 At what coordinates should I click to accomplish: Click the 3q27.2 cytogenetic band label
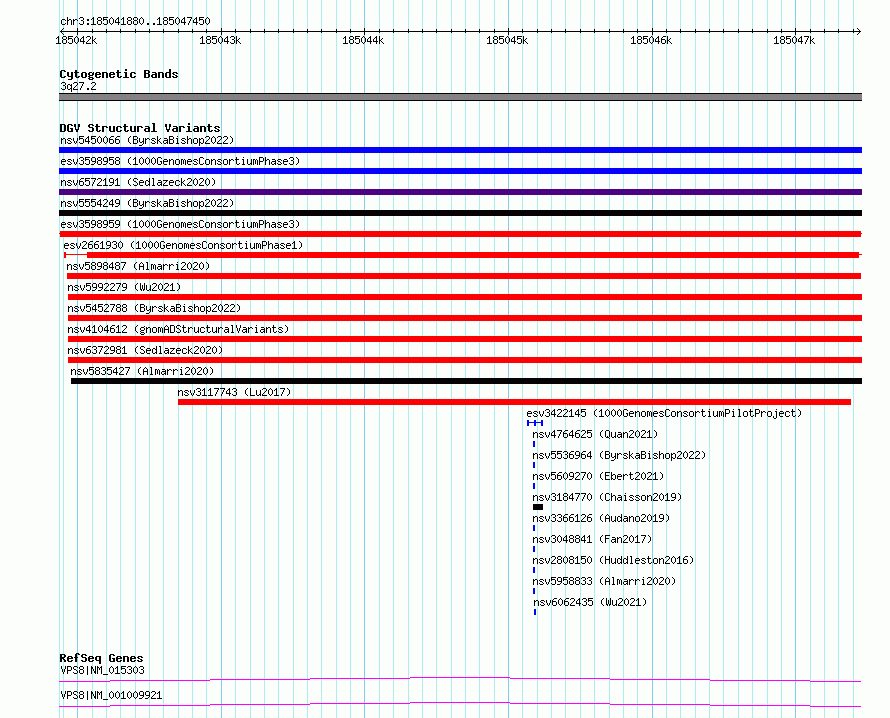tap(78, 86)
